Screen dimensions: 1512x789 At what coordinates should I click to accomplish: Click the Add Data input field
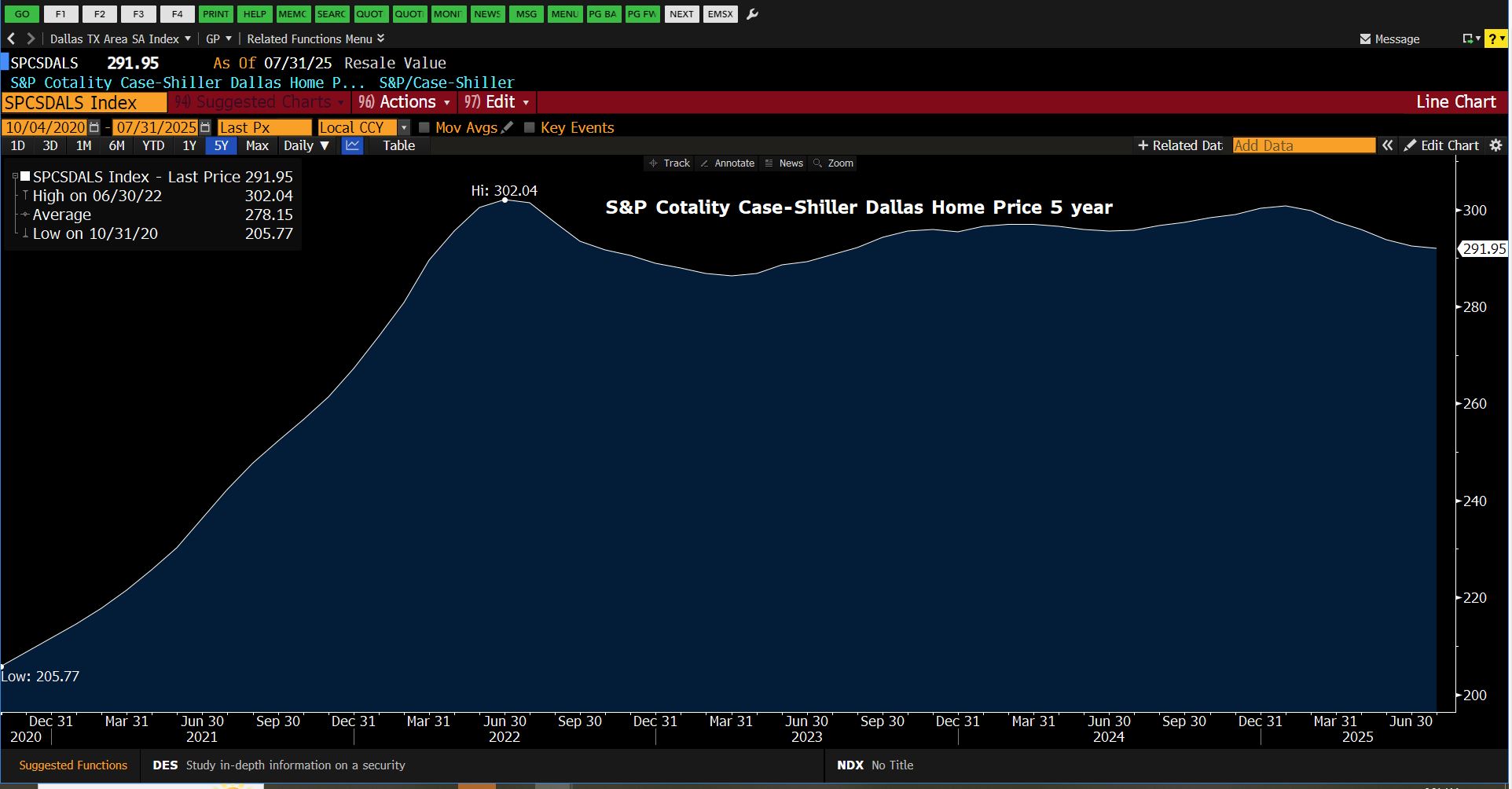click(x=1303, y=145)
